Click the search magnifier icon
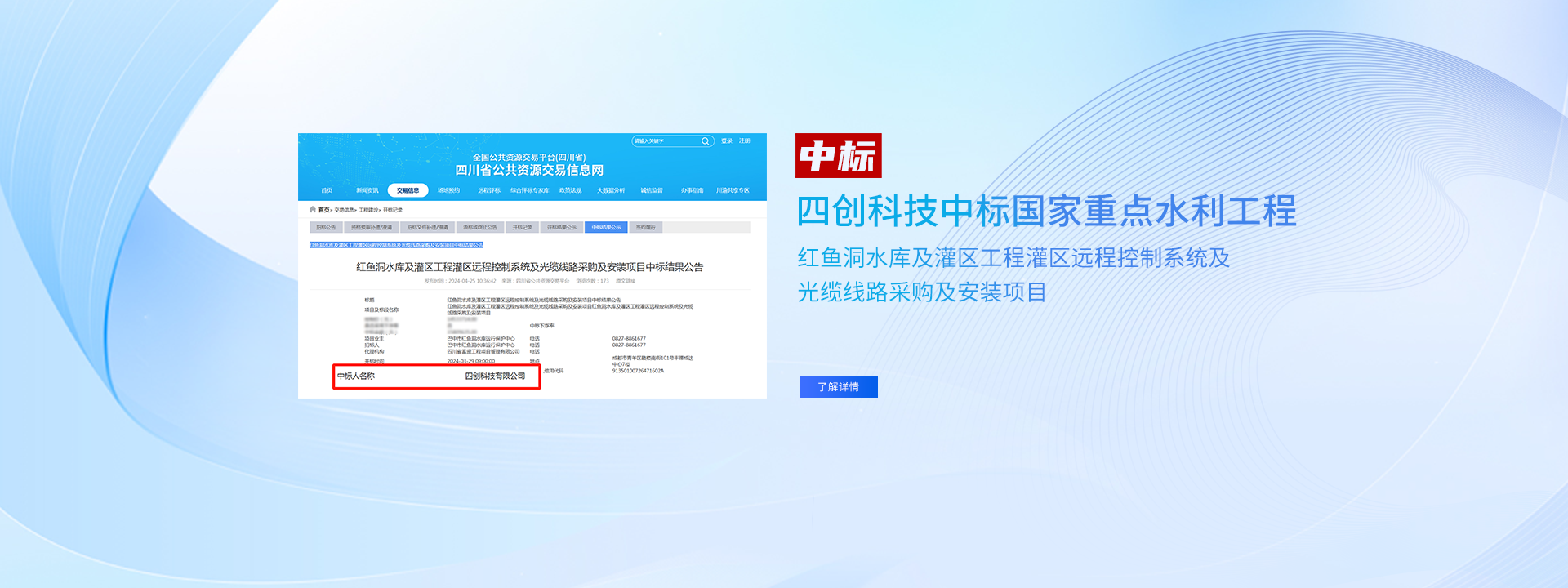 click(705, 141)
